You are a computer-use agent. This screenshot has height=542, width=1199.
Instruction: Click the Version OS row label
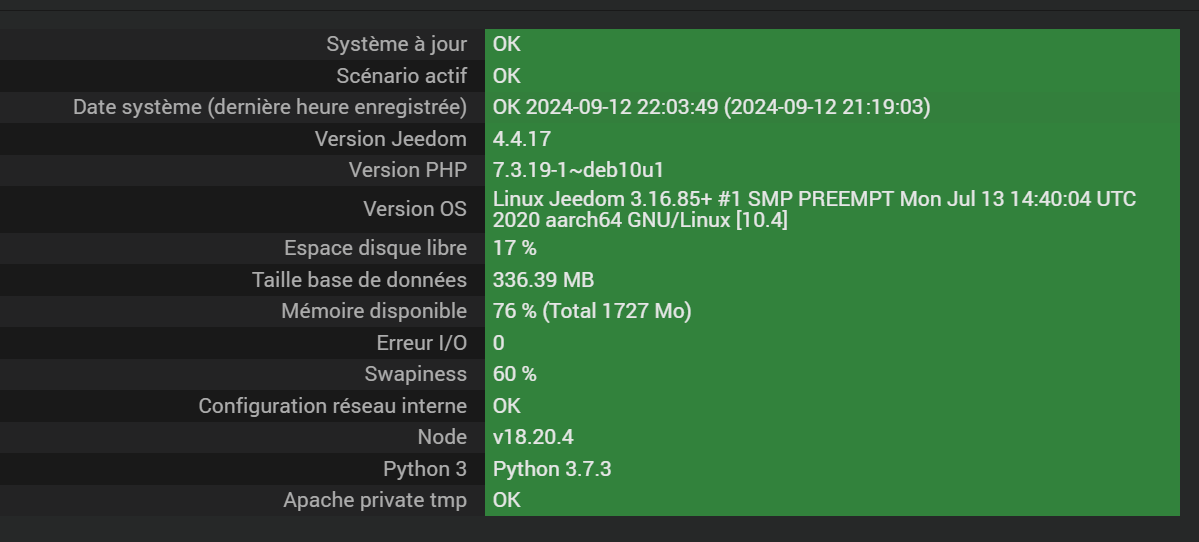pos(414,209)
